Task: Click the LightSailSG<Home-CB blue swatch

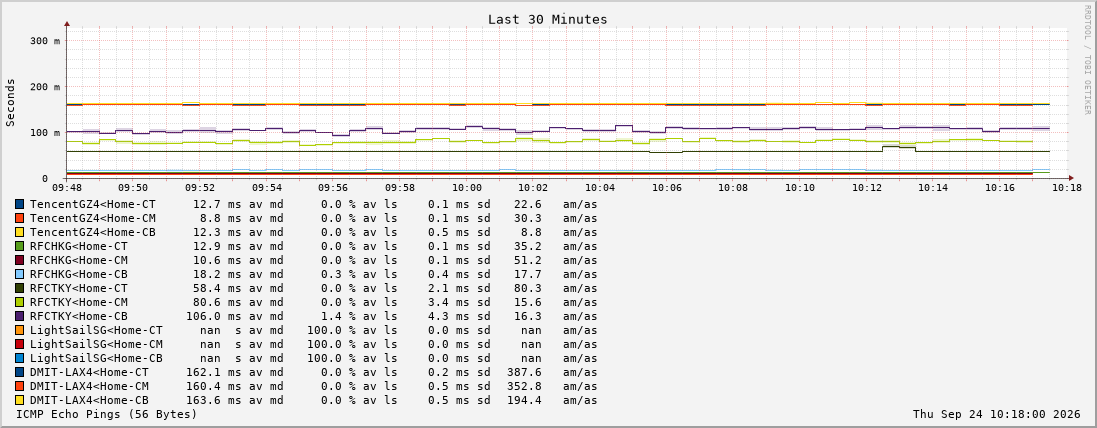Action: coord(20,358)
